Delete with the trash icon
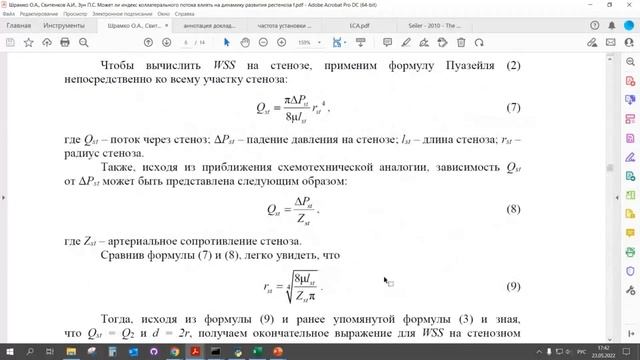The image size is (640, 360). [x=461, y=42]
